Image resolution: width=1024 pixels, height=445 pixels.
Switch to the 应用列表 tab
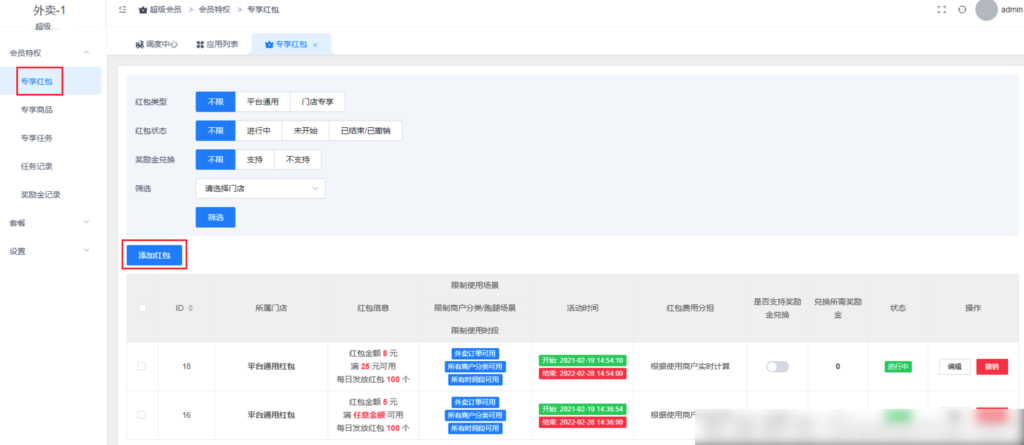[x=217, y=44]
